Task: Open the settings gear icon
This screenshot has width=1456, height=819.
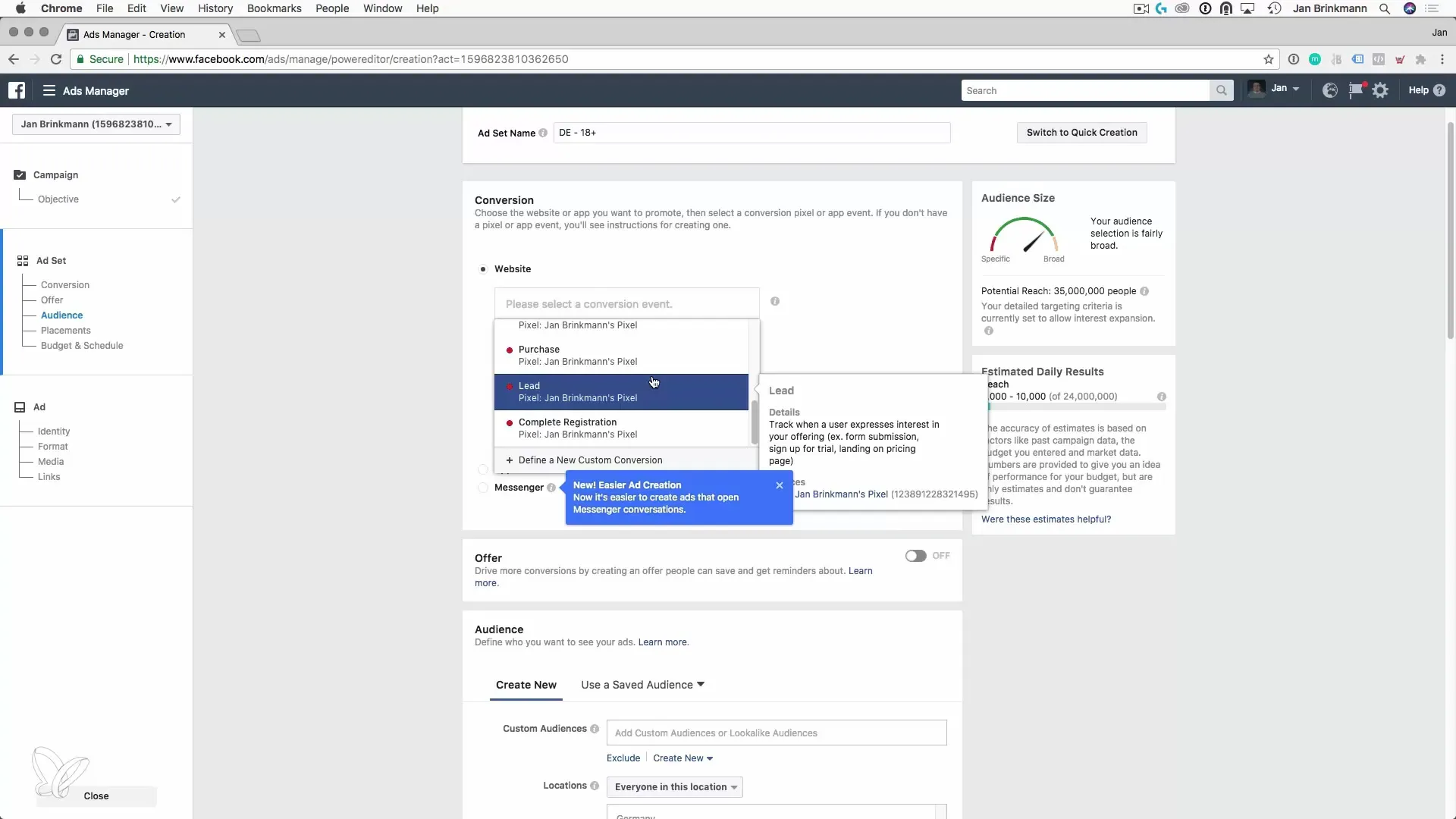Action: point(1381,90)
